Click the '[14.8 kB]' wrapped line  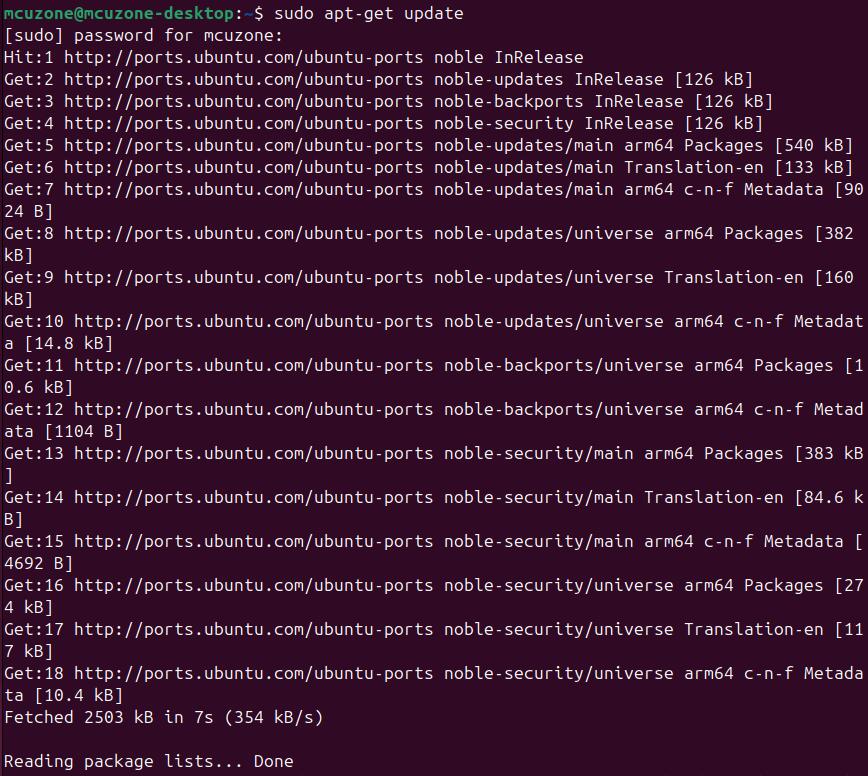(58, 344)
